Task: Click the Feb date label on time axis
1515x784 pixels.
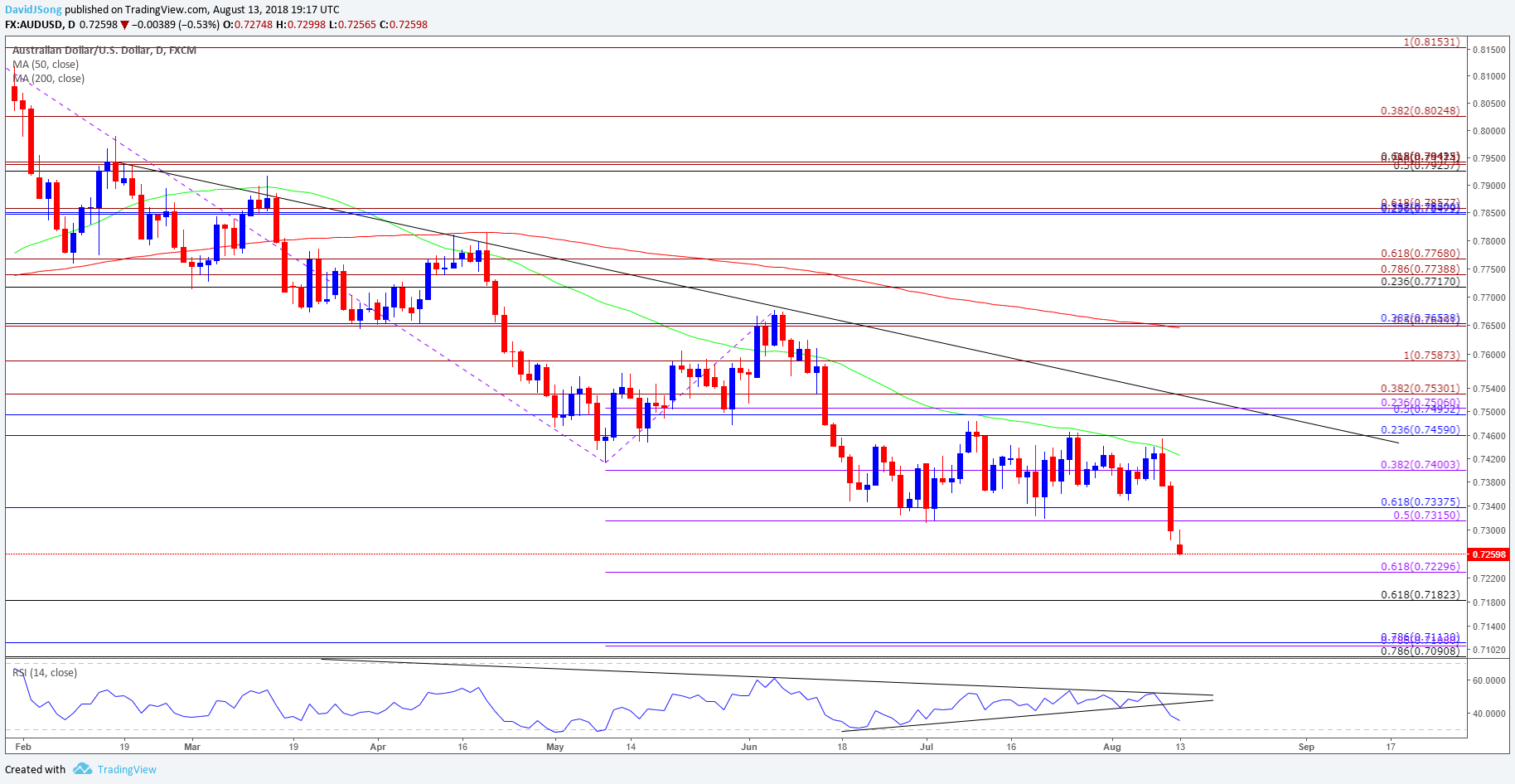Action: (x=23, y=747)
